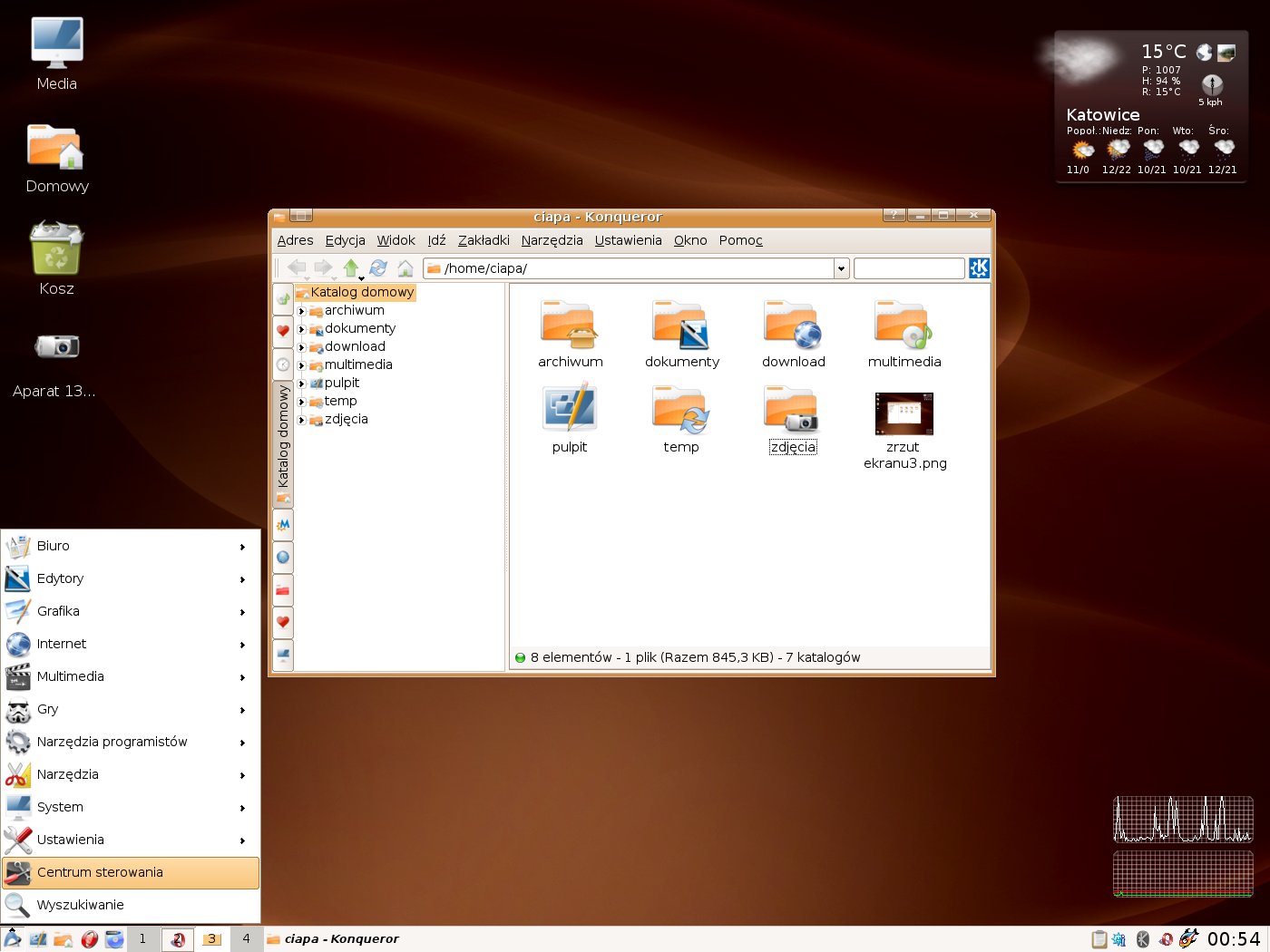Screen dimensions: 1270x952
Task: Open the Aparat camera desktop icon
Action: [54, 363]
